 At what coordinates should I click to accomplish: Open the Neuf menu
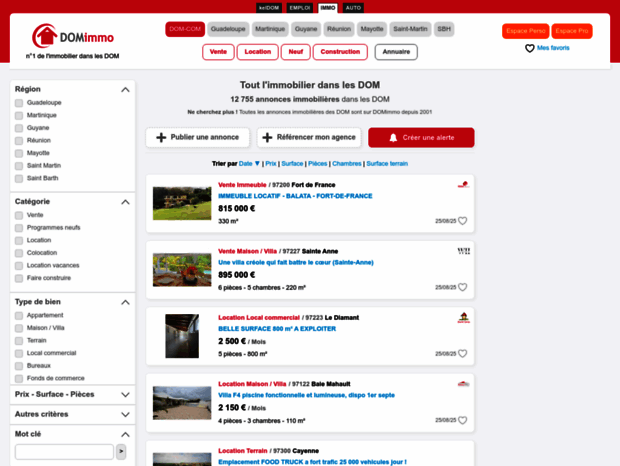point(295,52)
